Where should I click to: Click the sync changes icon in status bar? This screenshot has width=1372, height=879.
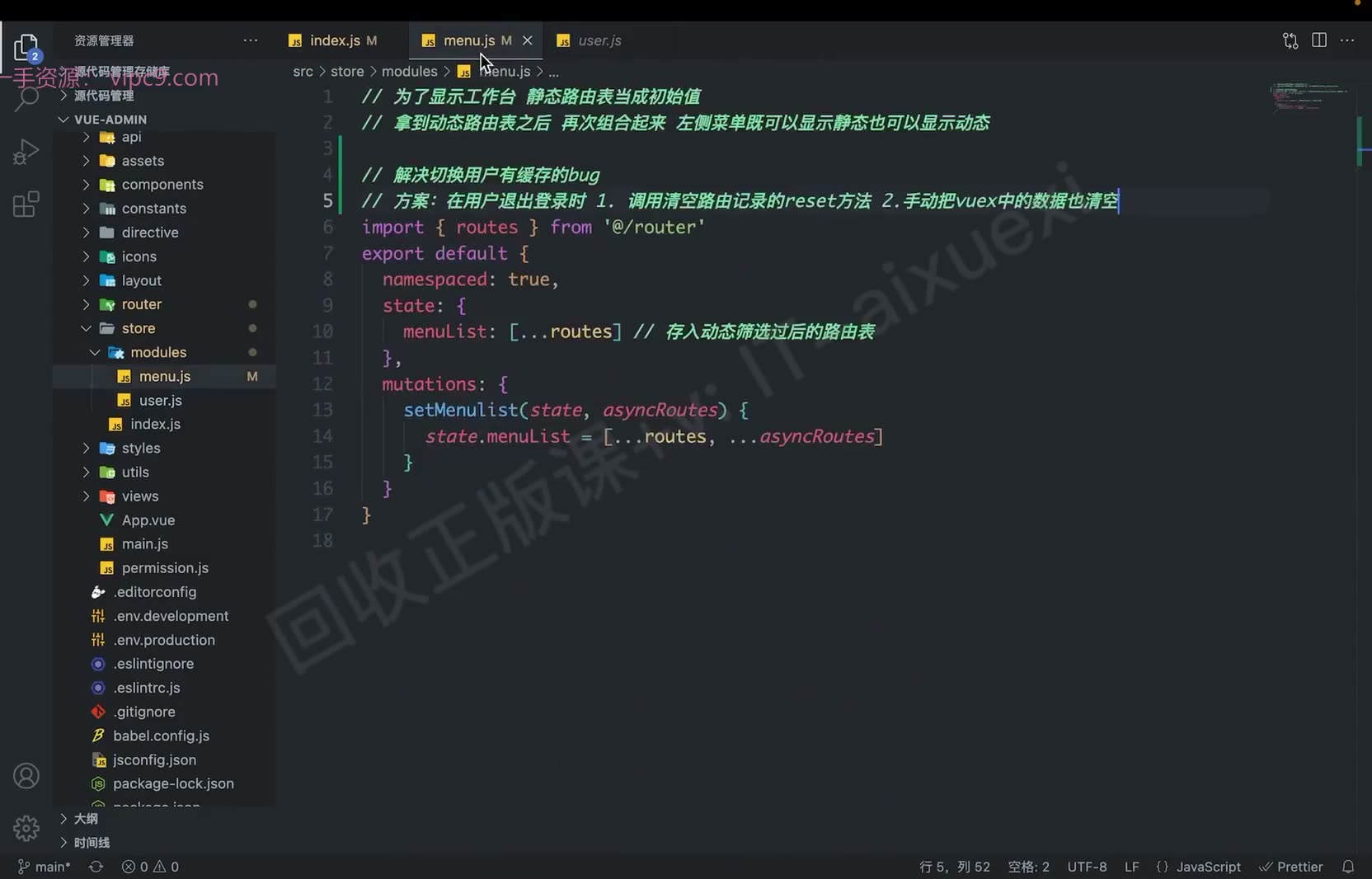click(96, 867)
